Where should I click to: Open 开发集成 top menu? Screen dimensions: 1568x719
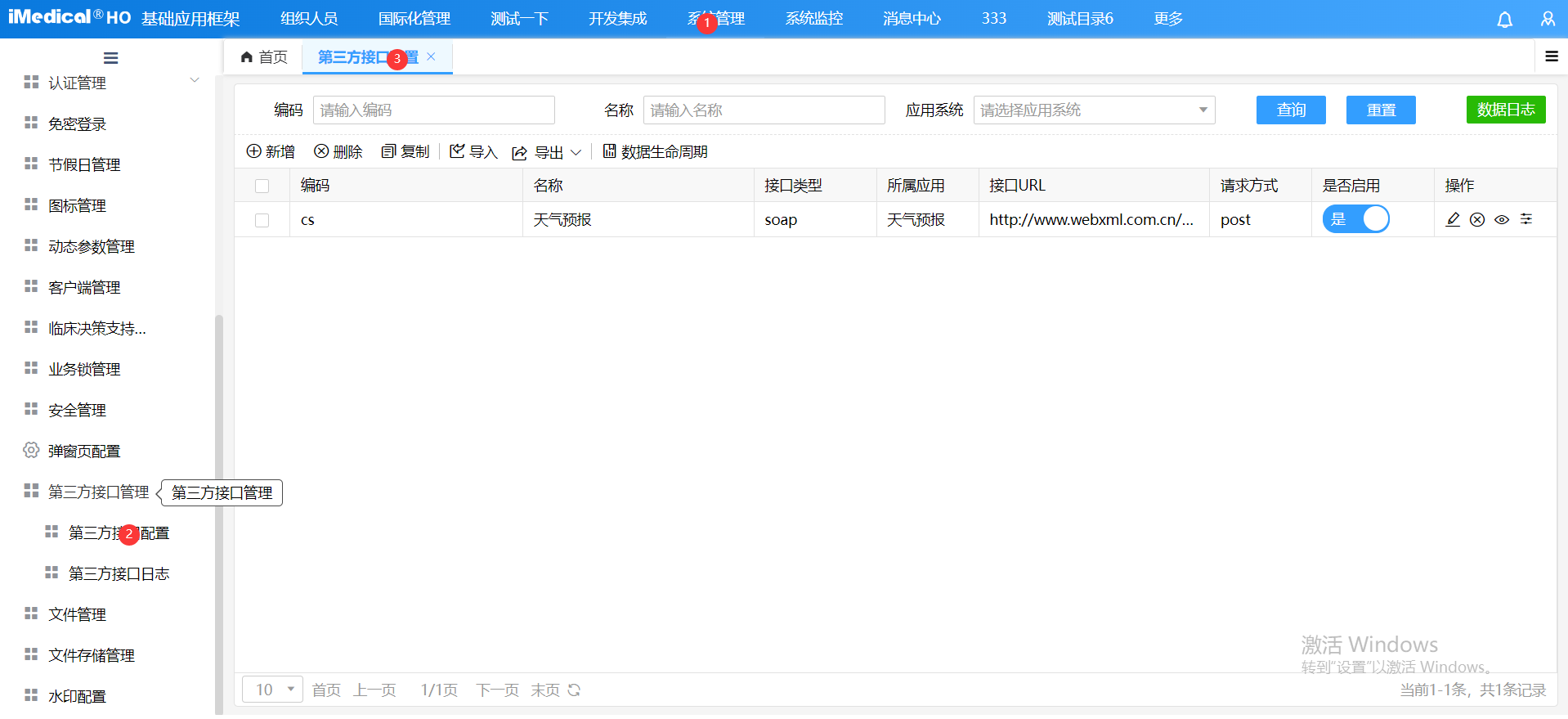pos(618,19)
